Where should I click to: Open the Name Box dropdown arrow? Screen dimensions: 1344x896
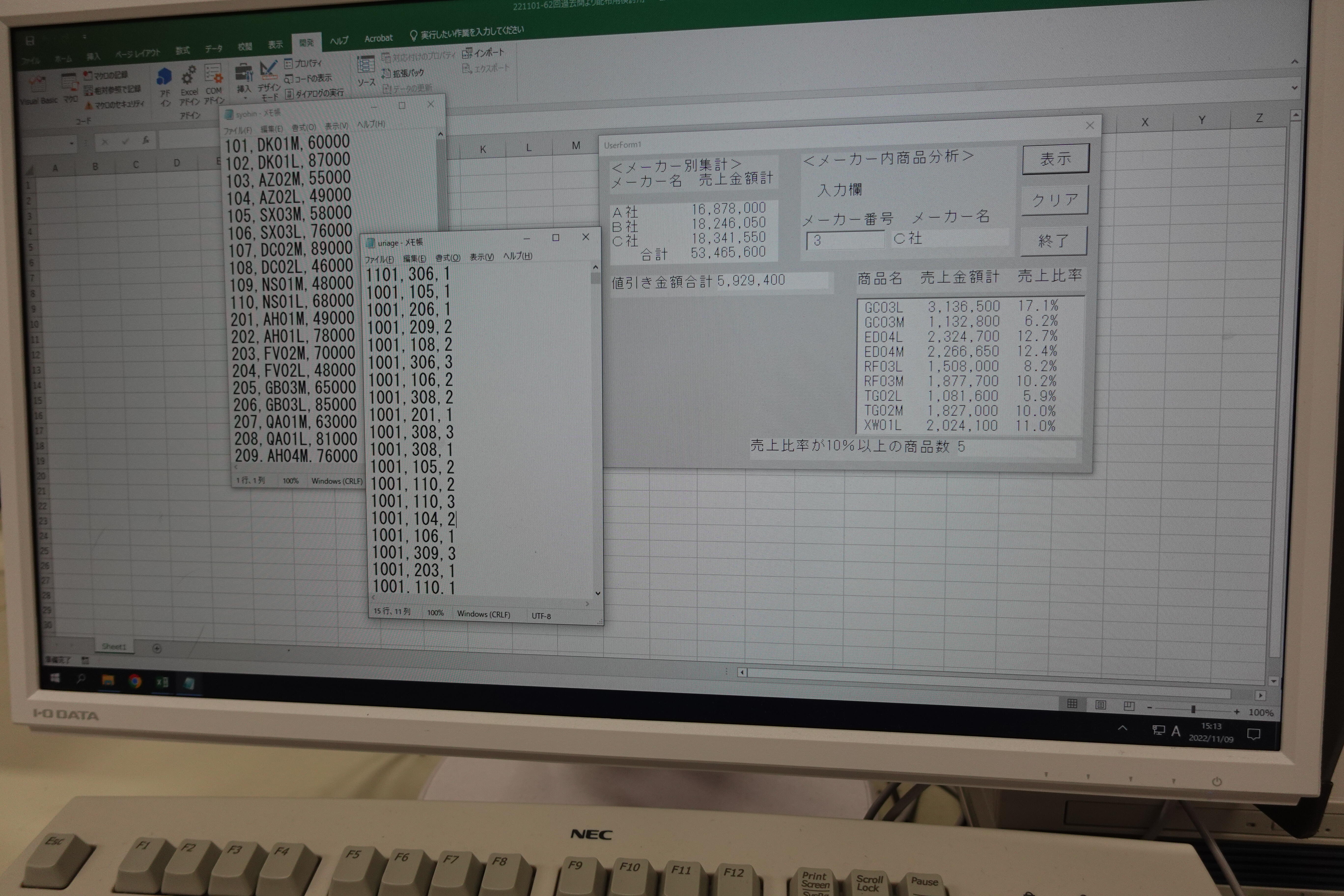pyautogui.click(x=71, y=143)
